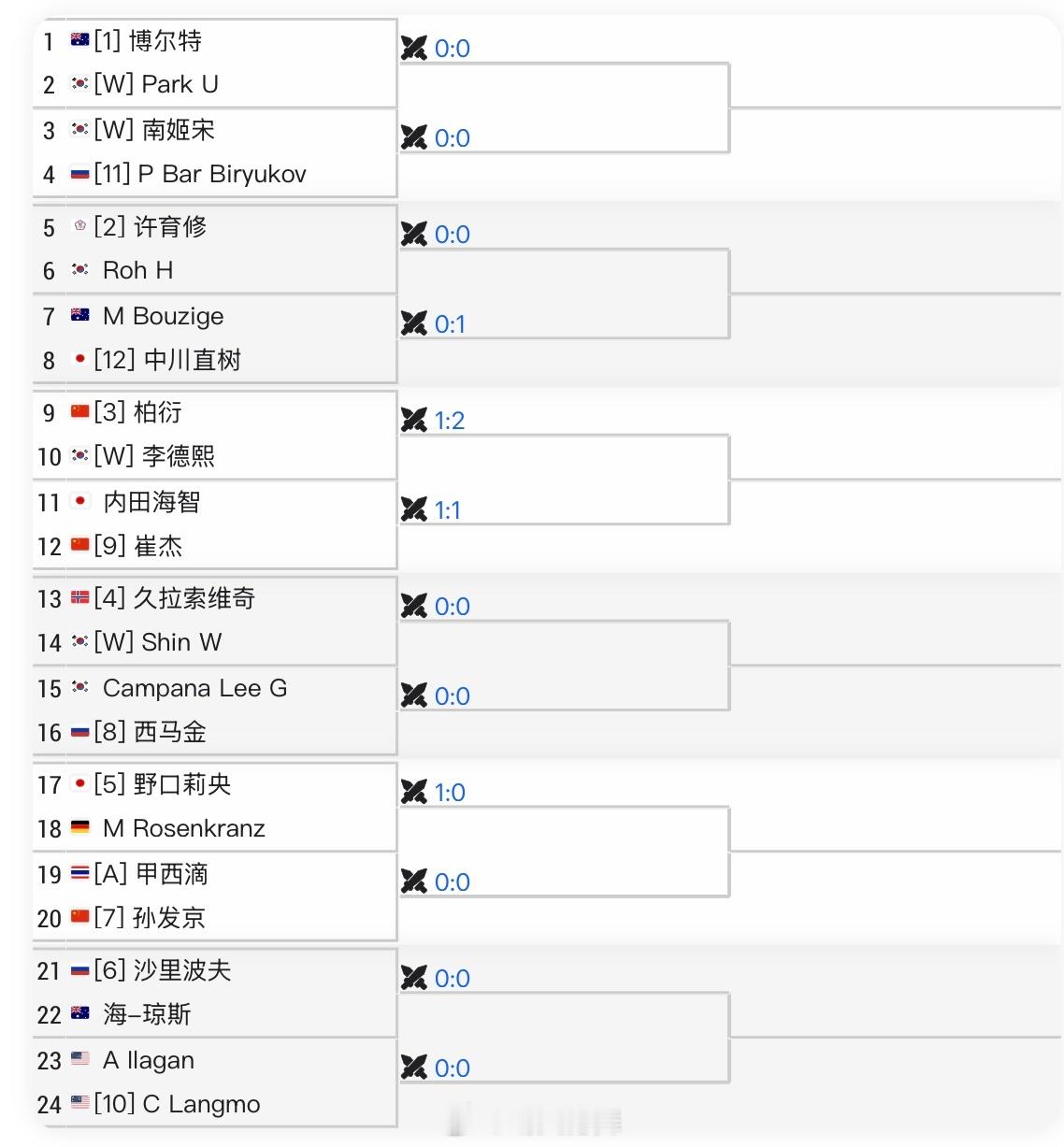This screenshot has height=1147, width=1064.
Task: Click match icon beside 1:2 score
Action: pos(413,420)
